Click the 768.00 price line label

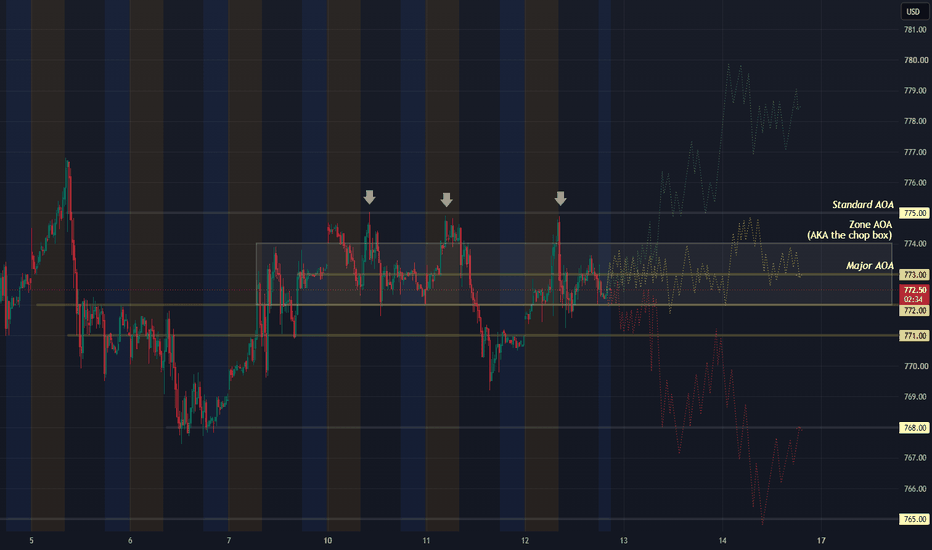tap(914, 428)
